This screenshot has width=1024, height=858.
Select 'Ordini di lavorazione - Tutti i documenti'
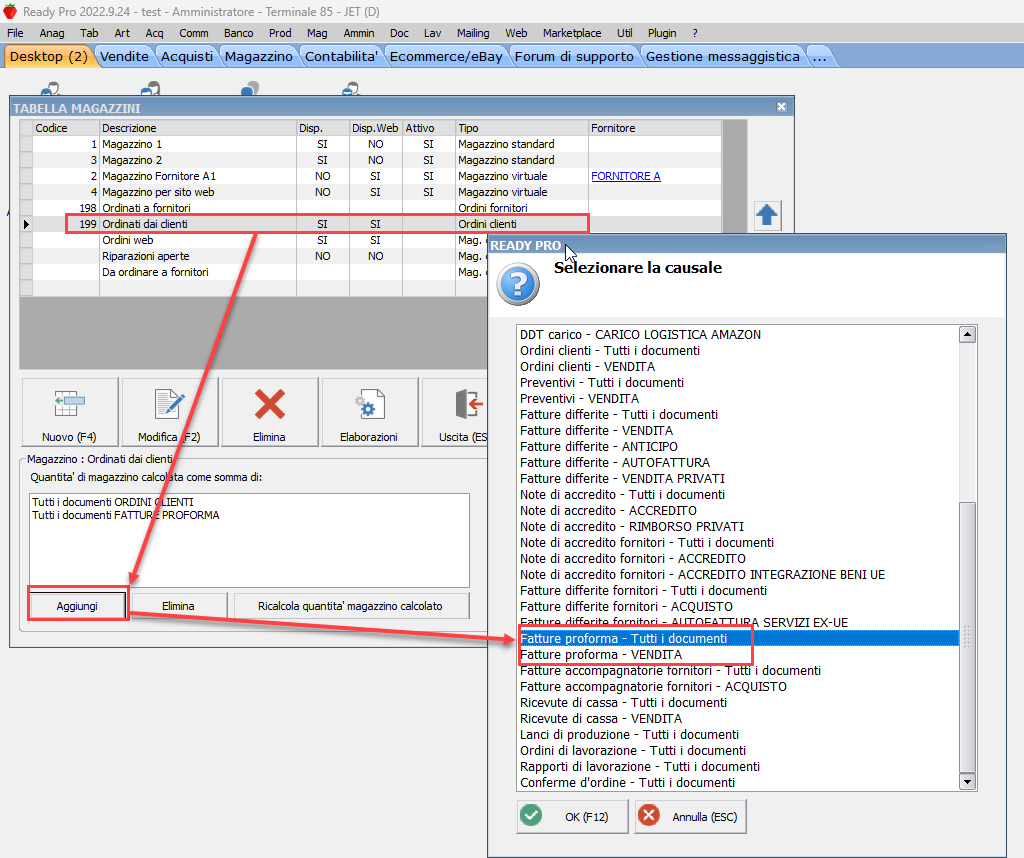[738, 750]
